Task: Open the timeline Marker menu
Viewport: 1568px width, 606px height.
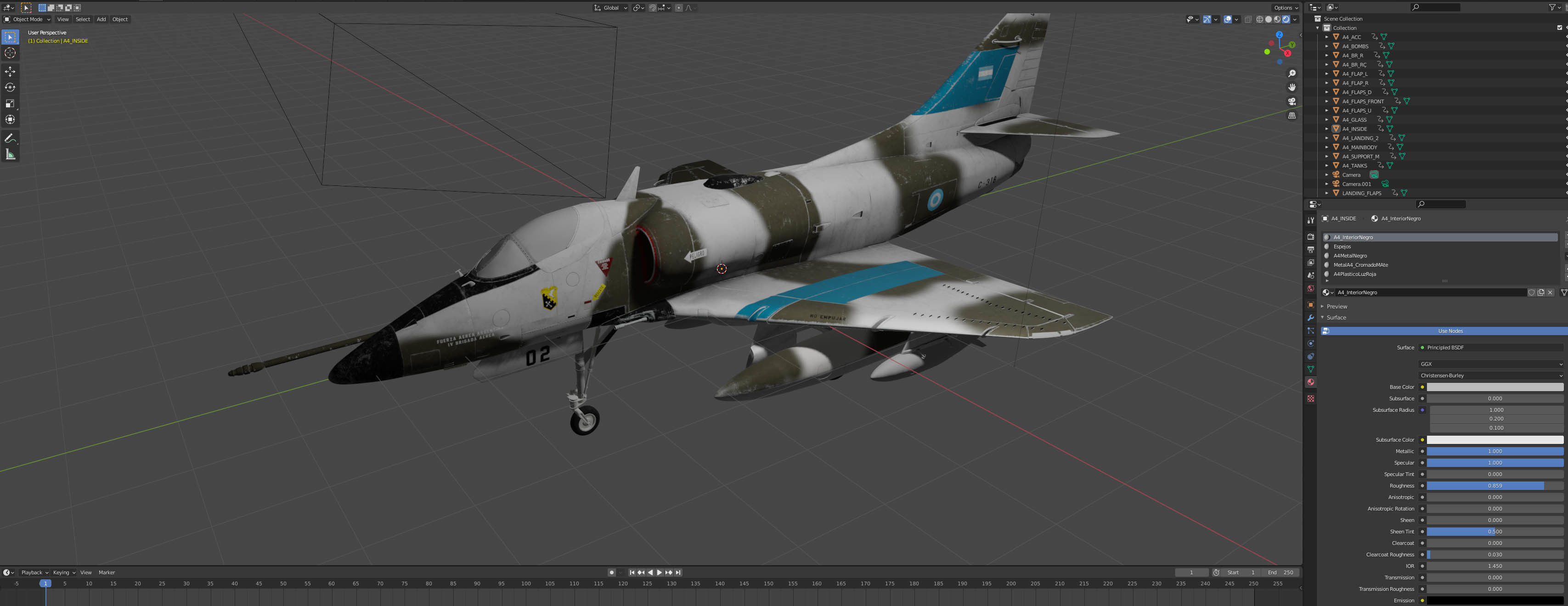Action: click(107, 572)
